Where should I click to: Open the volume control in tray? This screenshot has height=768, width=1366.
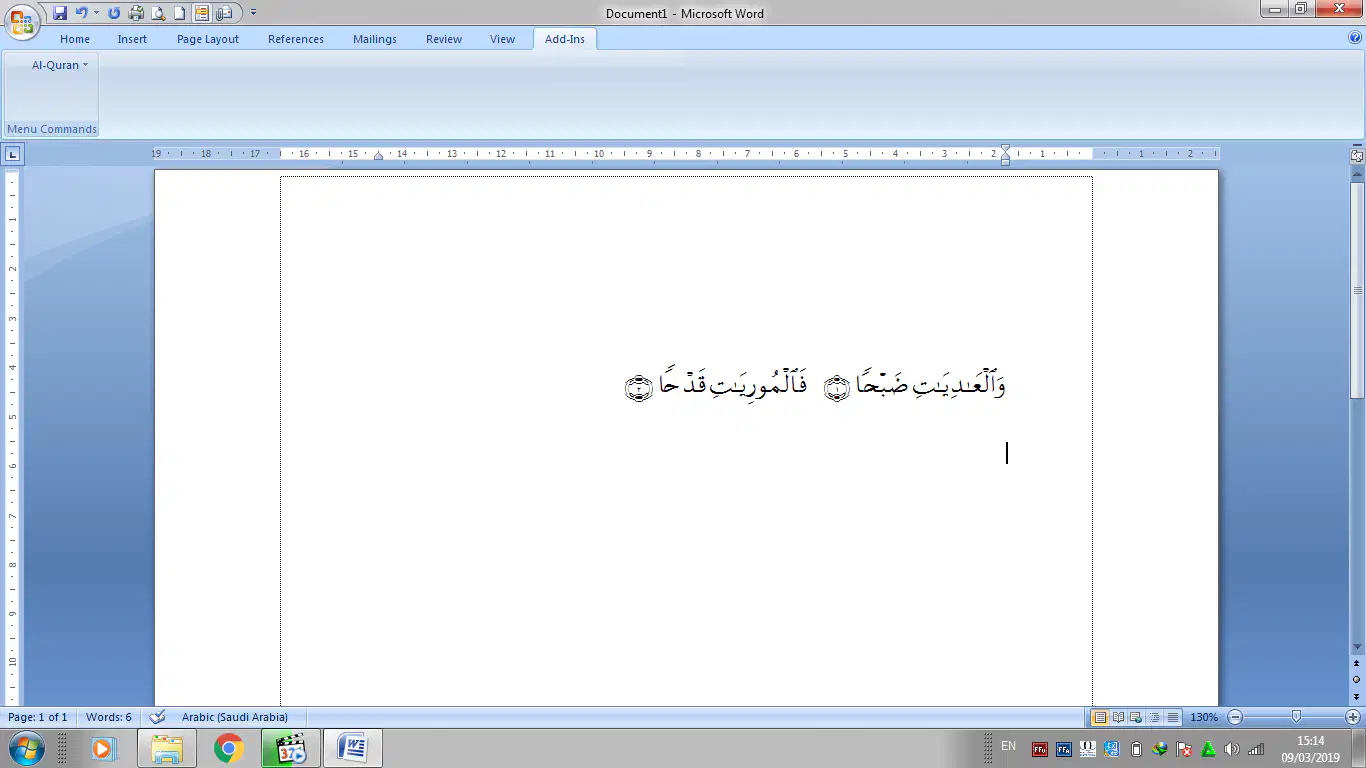[x=1232, y=749]
